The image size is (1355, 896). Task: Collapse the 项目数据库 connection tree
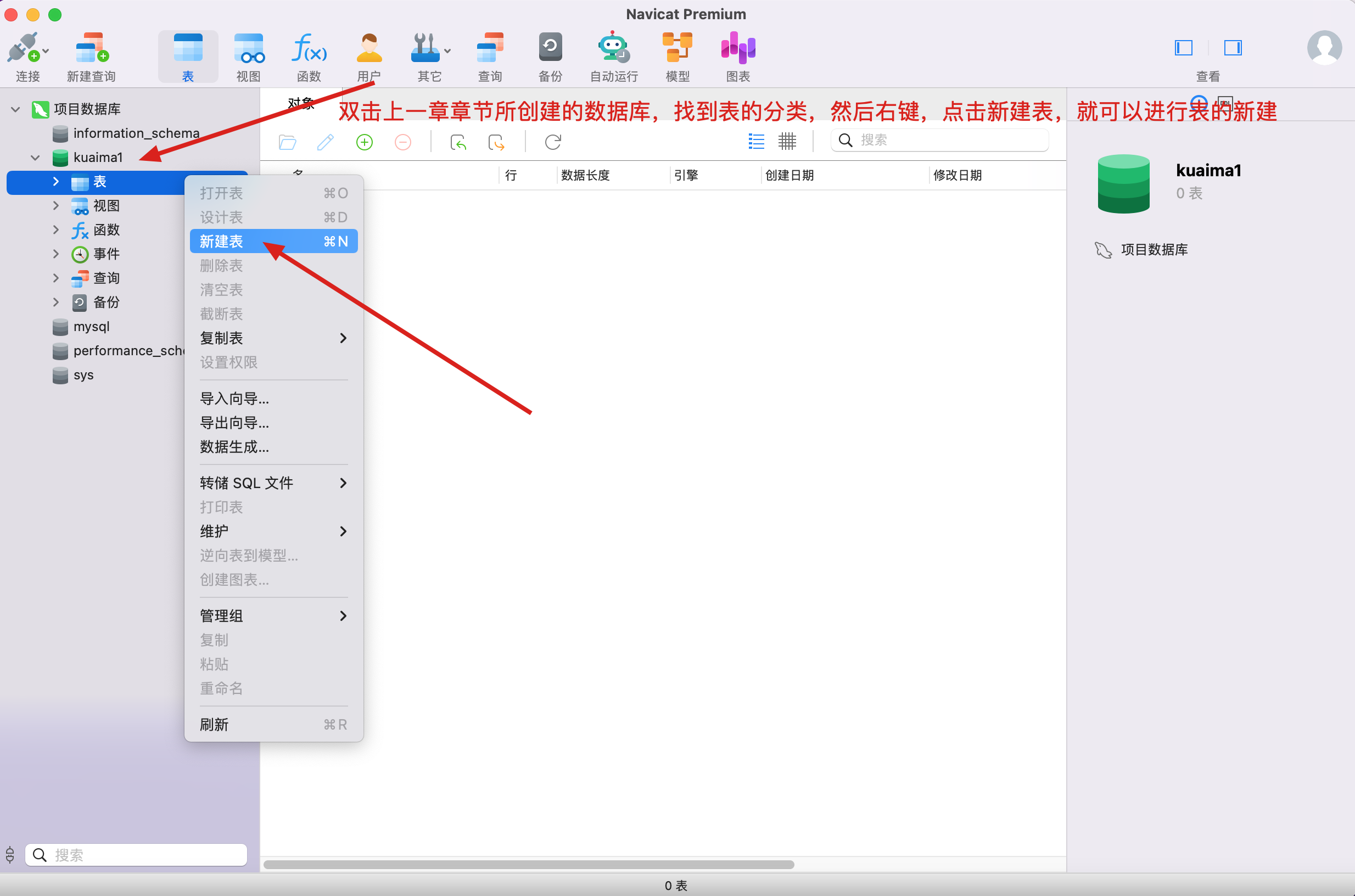click(15, 109)
